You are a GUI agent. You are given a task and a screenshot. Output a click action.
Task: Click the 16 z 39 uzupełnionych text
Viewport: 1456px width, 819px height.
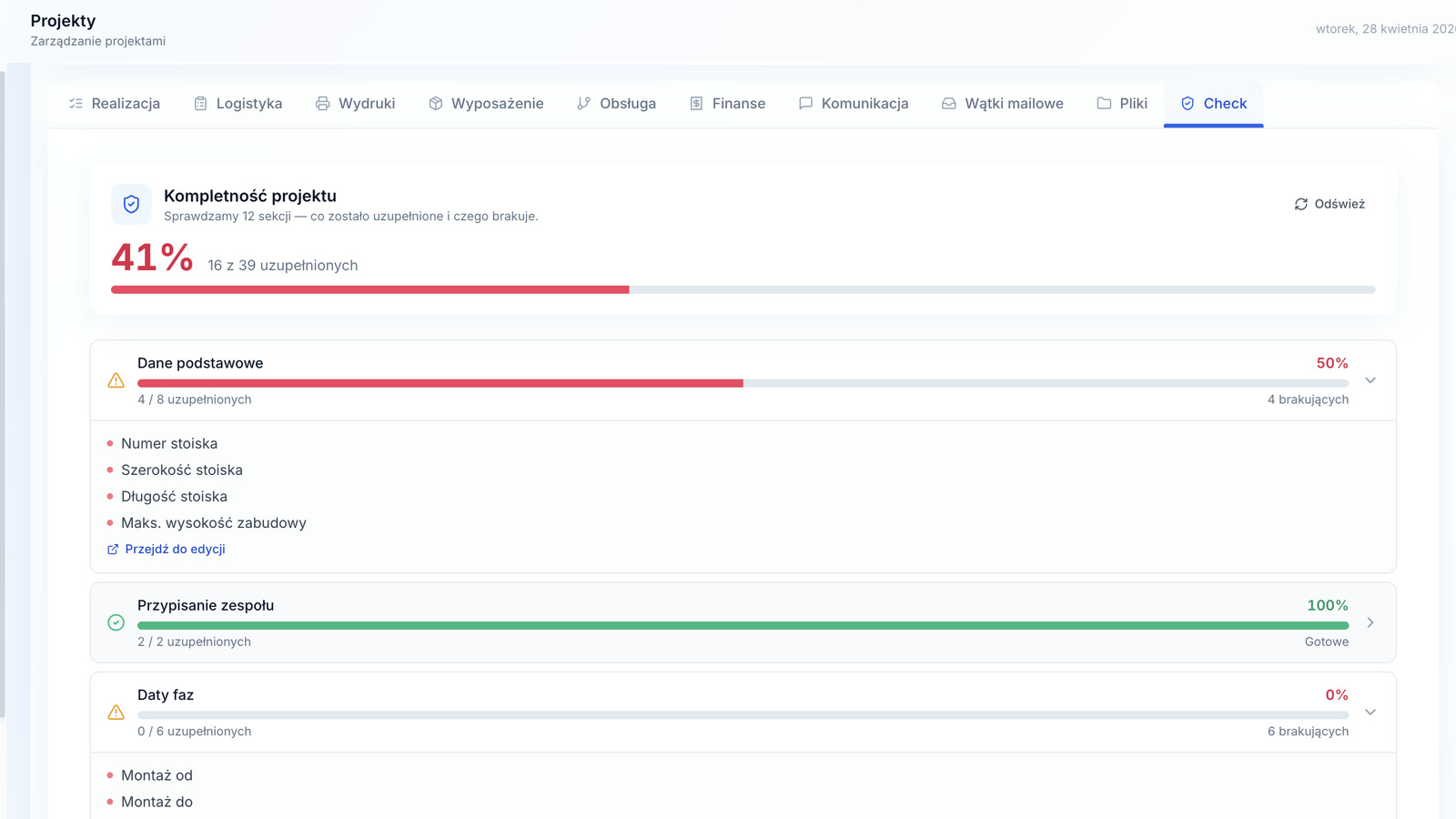(282, 266)
